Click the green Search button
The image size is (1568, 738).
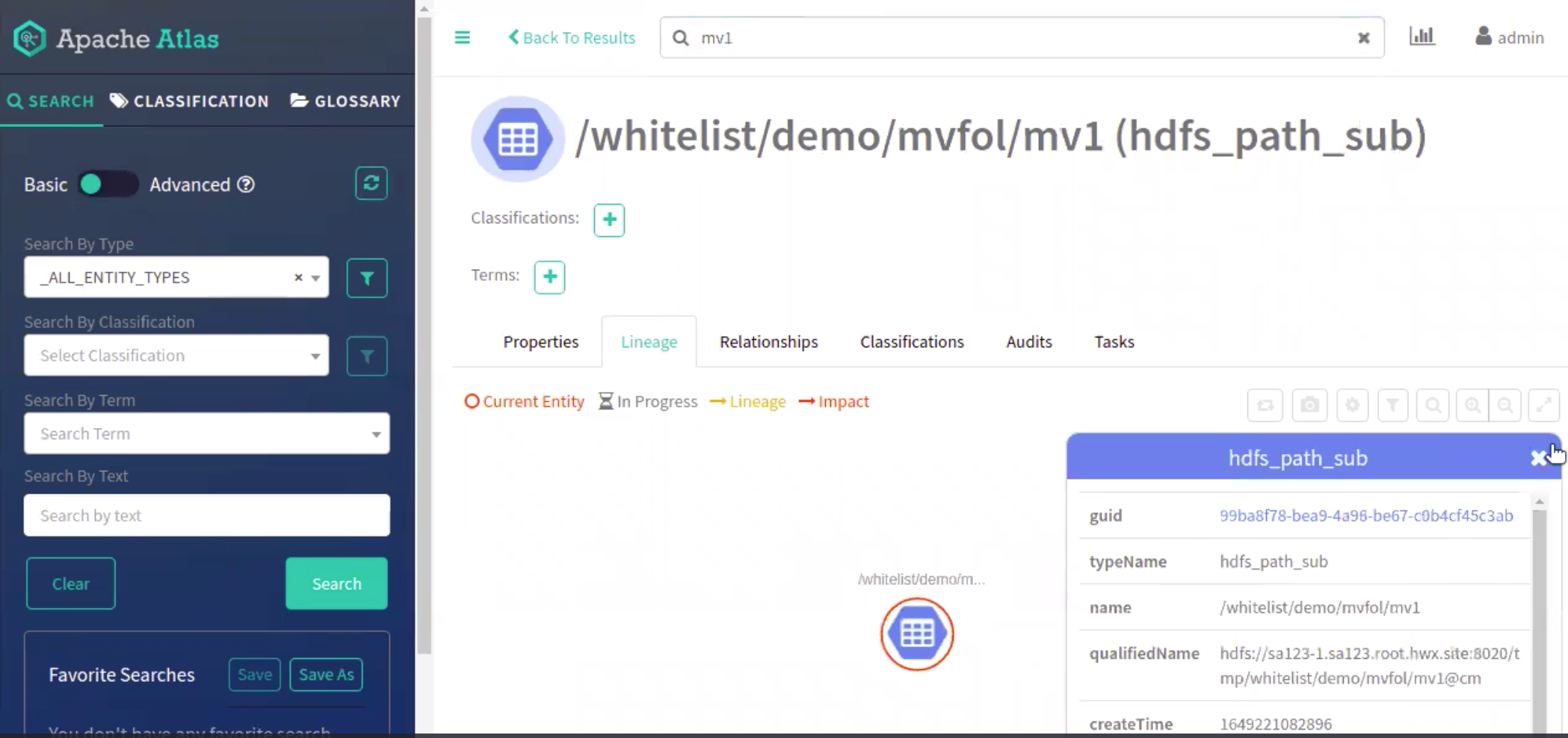tap(336, 583)
